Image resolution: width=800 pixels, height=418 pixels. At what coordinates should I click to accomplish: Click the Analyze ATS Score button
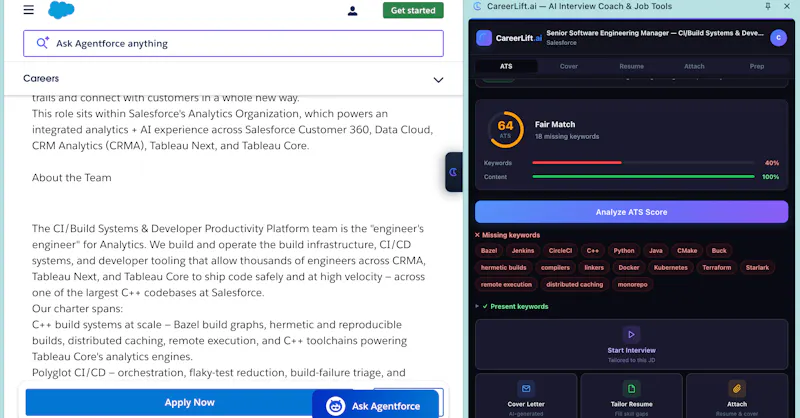click(x=632, y=212)
